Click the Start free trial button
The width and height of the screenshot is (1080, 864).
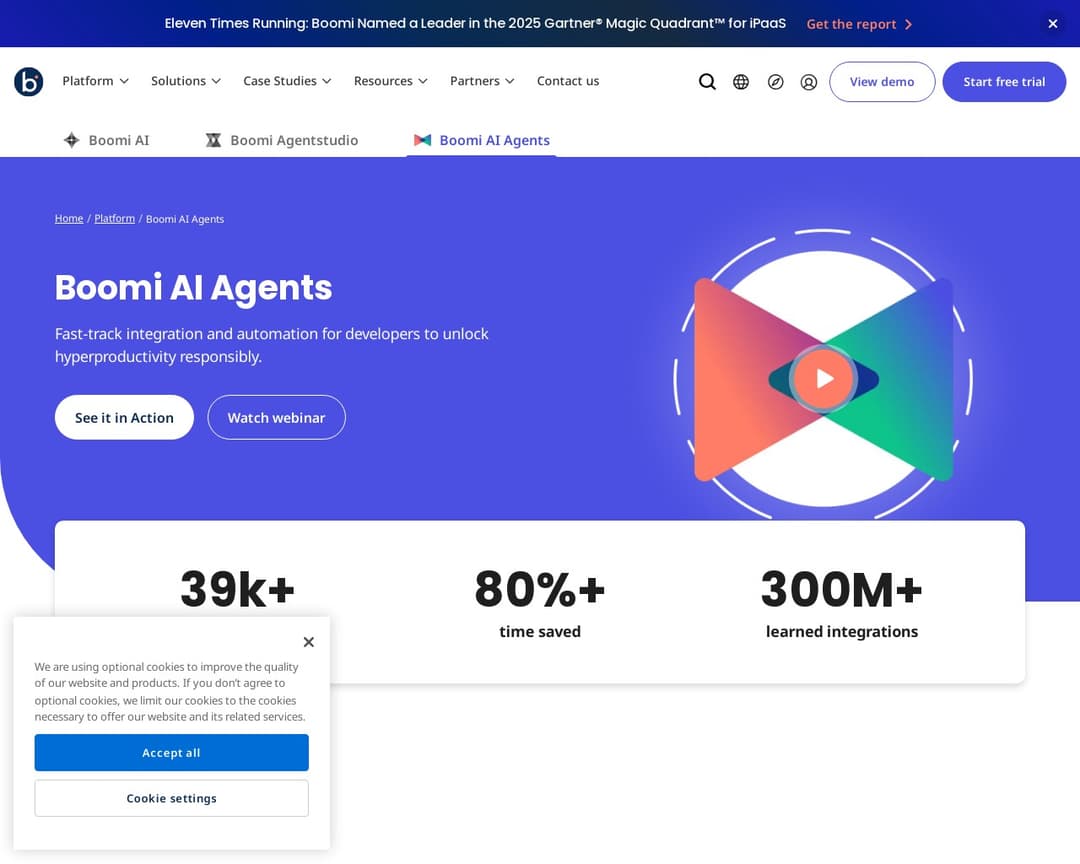(x=1004, y=81)
